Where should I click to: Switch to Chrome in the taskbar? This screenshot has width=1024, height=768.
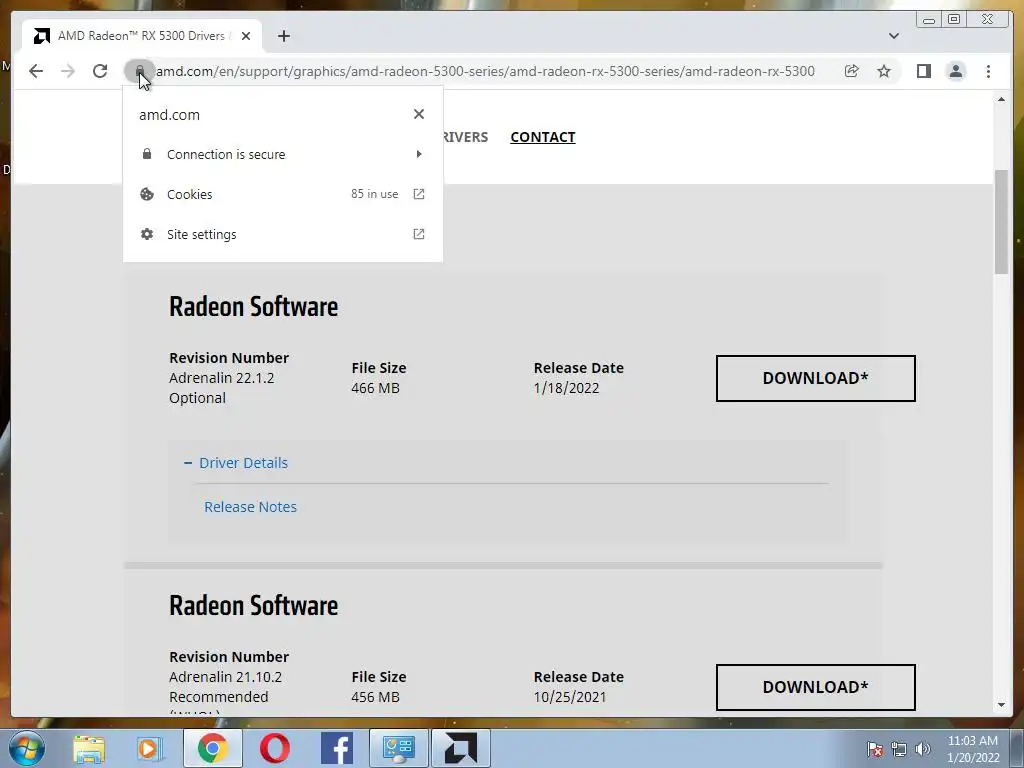(213, 748)
